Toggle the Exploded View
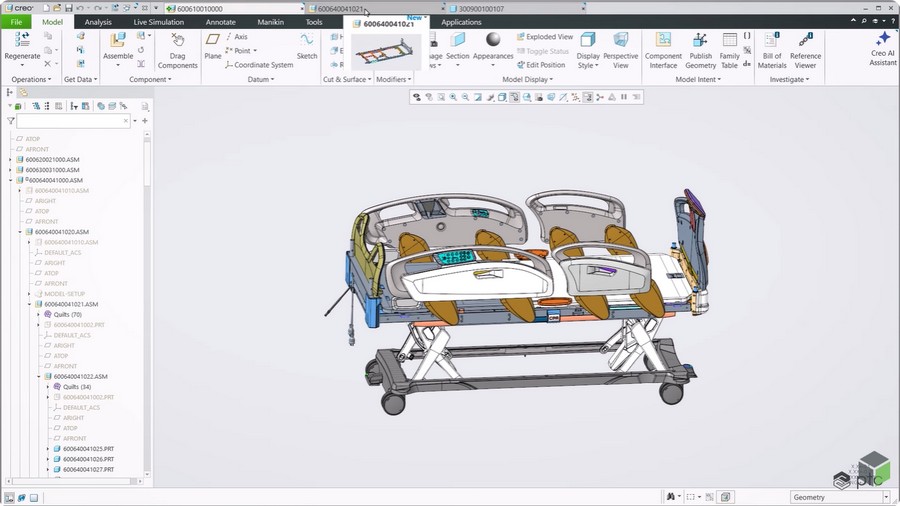Viewport: 900px width, 506px height. tap(545, 36)
